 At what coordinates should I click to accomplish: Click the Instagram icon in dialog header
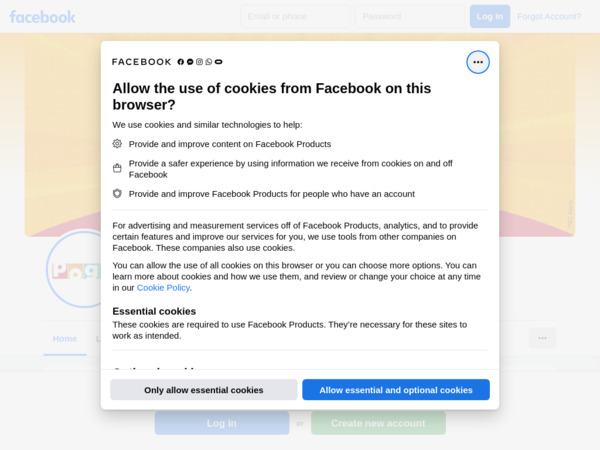pos(199,62)
